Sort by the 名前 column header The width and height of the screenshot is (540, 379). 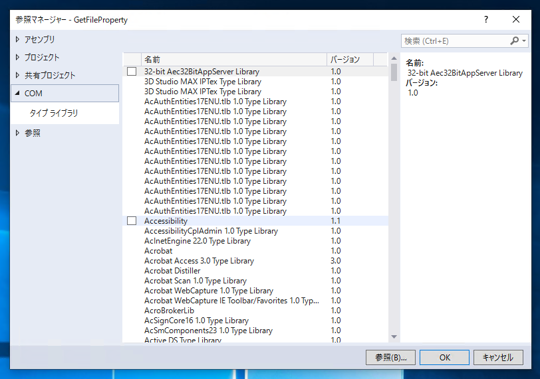(x=233, y=59)
